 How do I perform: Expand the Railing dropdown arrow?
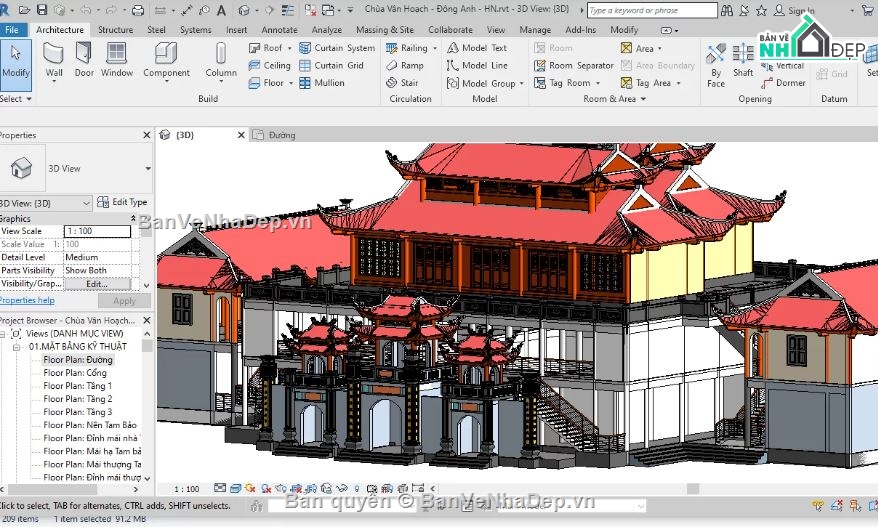[434, 48]
